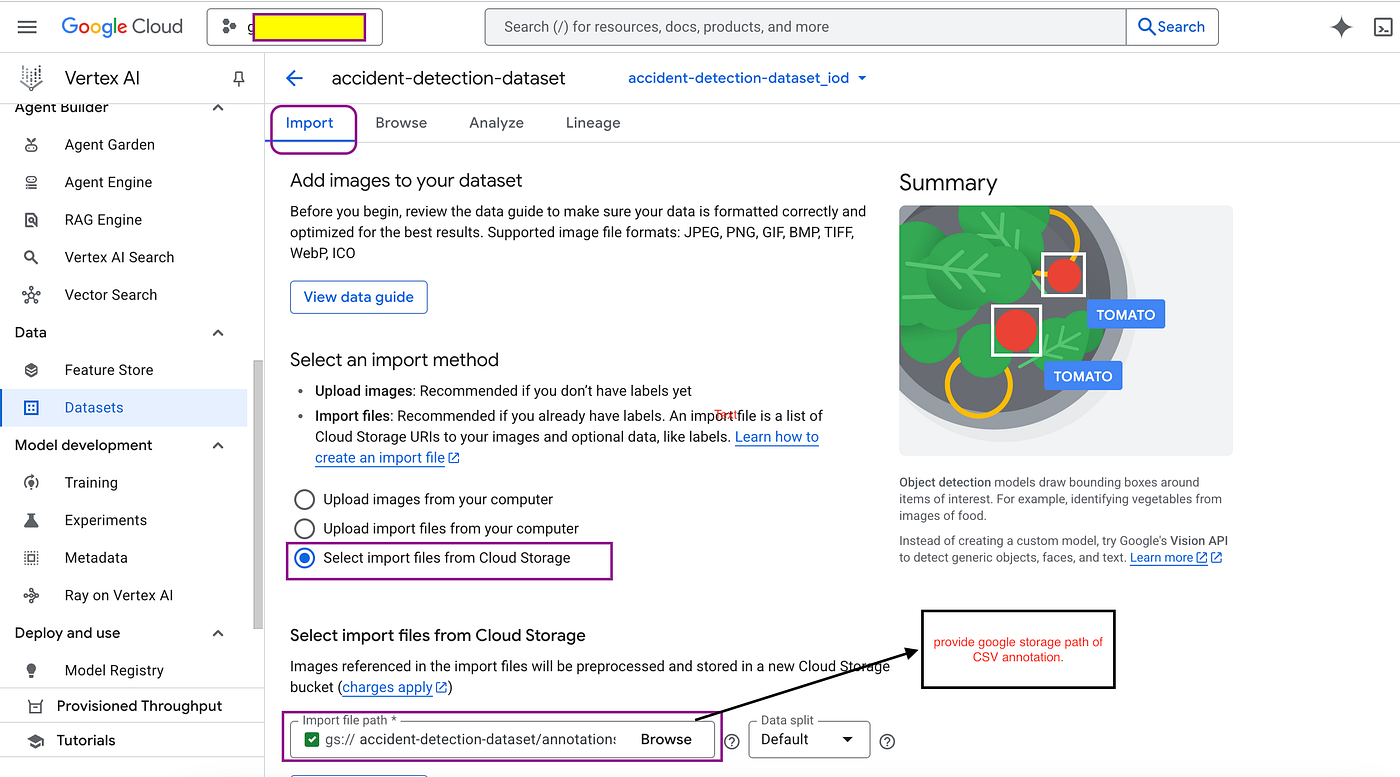Click the blue Search button
This screenshot has height=777, width=1400.
(x=1172, y=27)
